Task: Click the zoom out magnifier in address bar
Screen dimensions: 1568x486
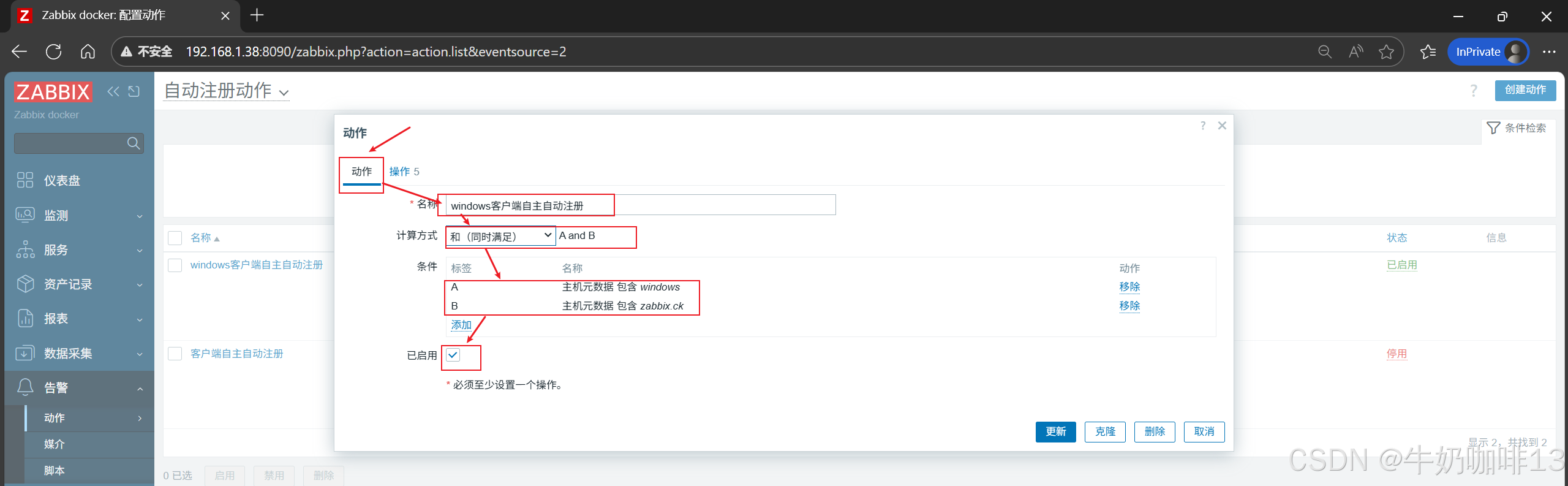Action: 1325,51
